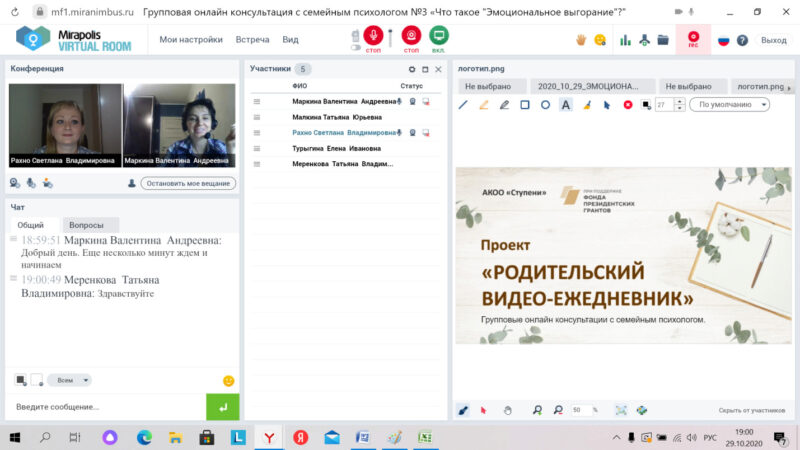Image resolution: width=800 pixels, height=450 pixels.
Task: Select the text A tool
Action: coord(566,105)
